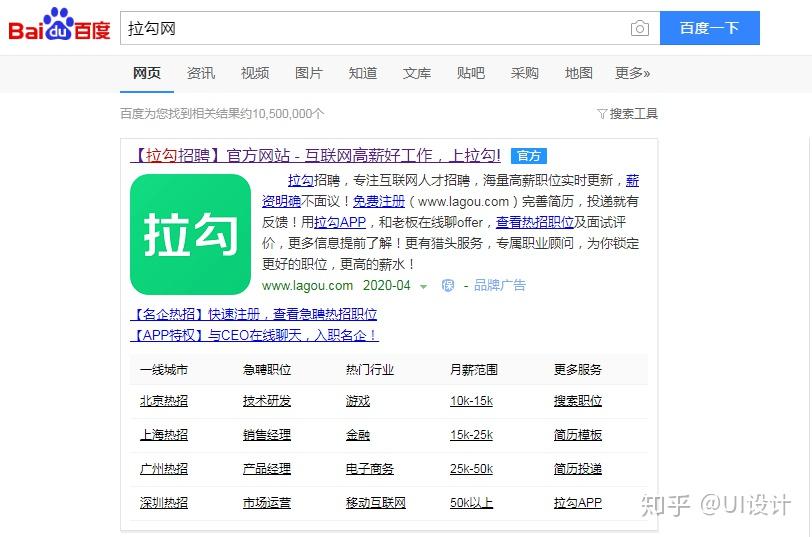
Task: Click the 薪资明确 link in description
Action: click(x=281, y=201)
